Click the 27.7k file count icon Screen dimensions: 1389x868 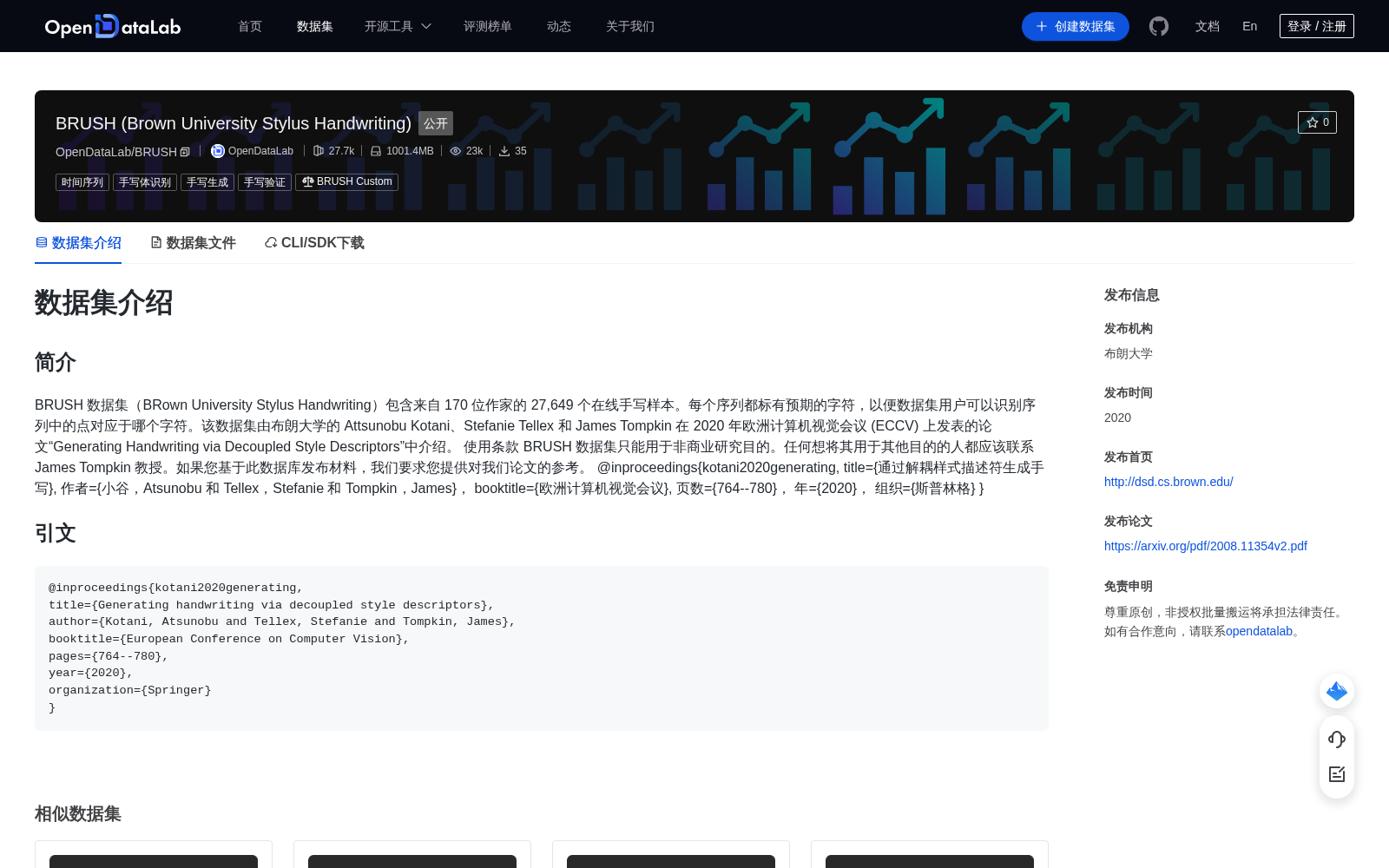[x=319, y=151]
